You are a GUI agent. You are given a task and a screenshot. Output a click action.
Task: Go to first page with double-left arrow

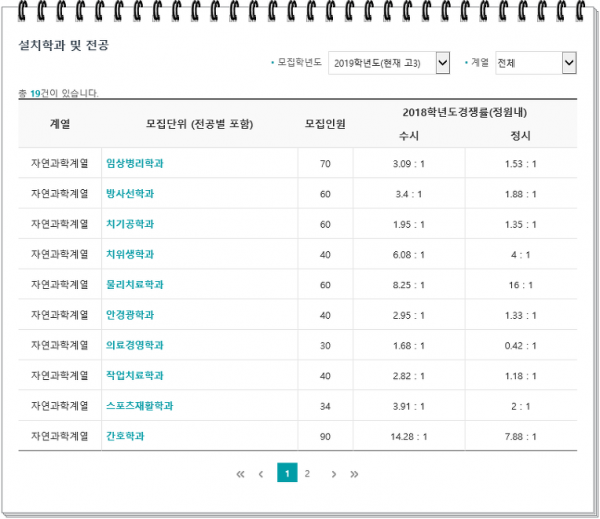point(240,474)
